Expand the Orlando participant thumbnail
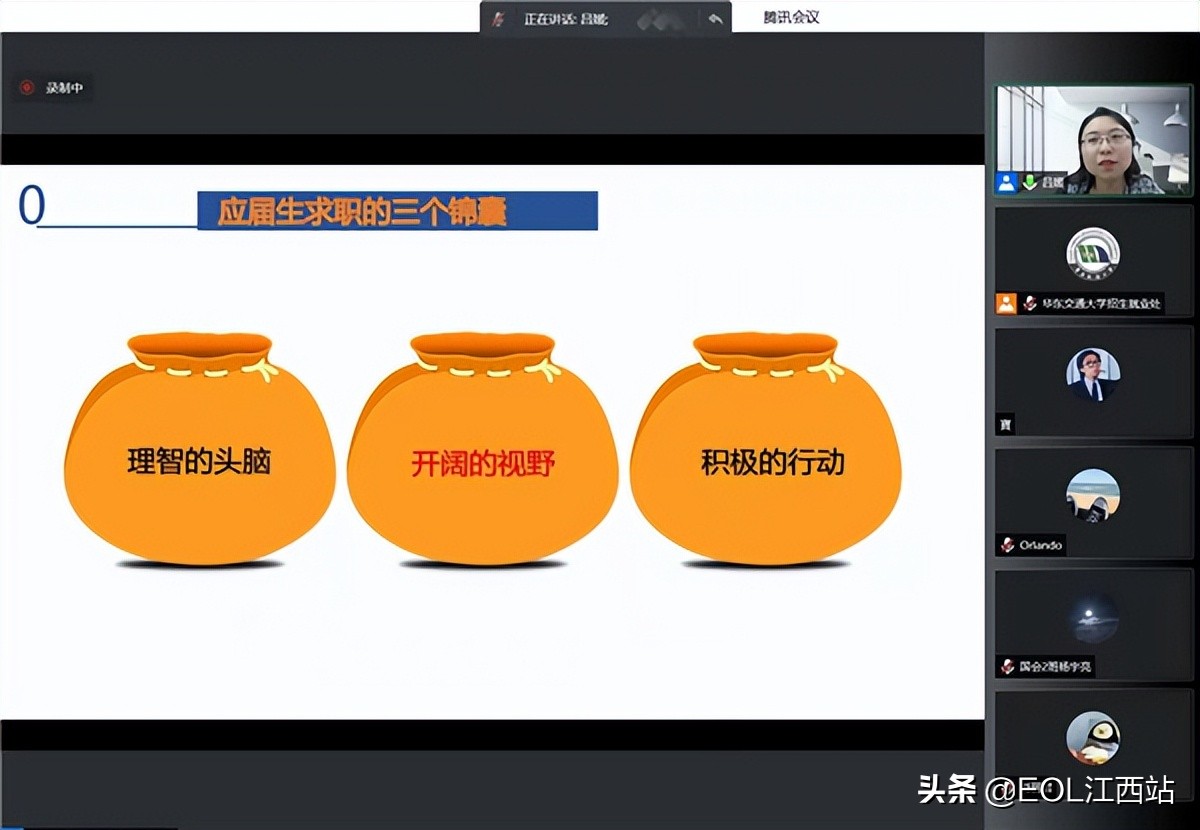This screenshot has width=1200, height=830. pyautogui.click(x=1093, y=502)
